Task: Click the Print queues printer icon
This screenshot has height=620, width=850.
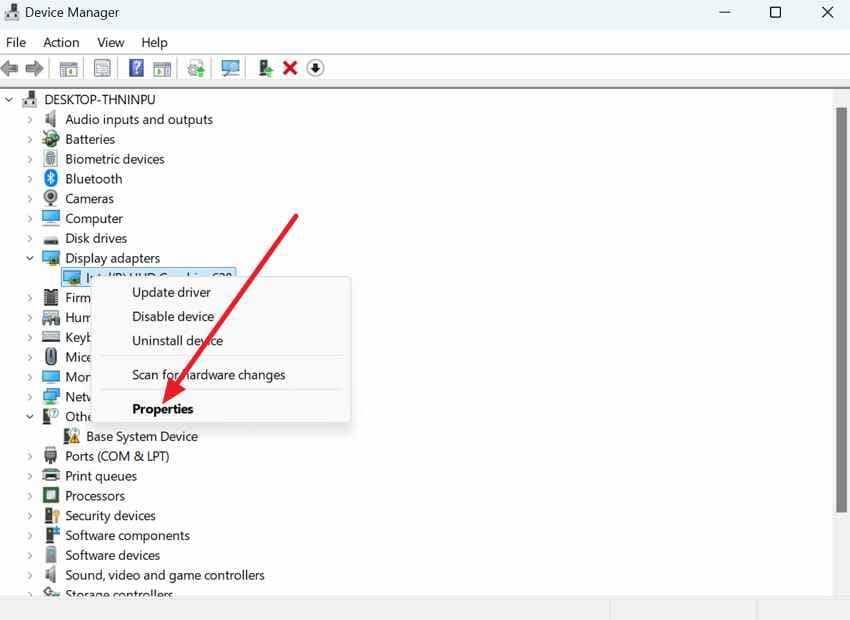Action: [51, 475]
